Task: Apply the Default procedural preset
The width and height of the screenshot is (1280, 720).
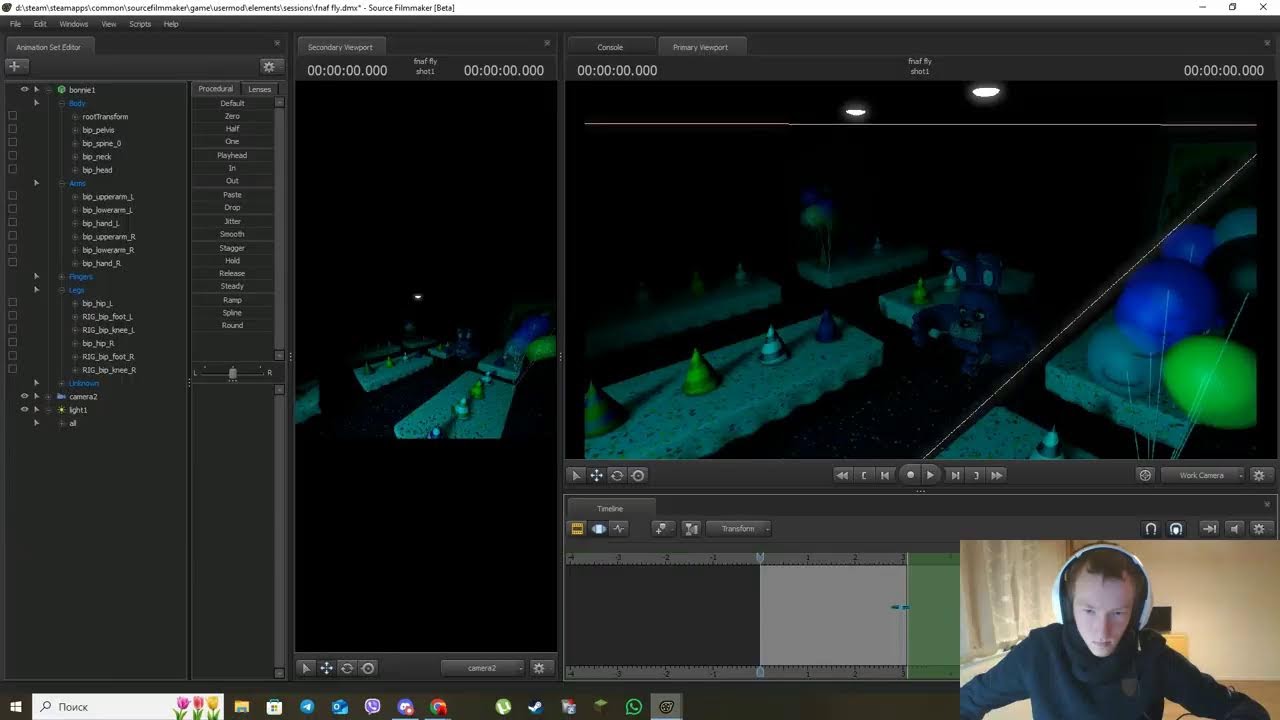Action: pos(232,103)
